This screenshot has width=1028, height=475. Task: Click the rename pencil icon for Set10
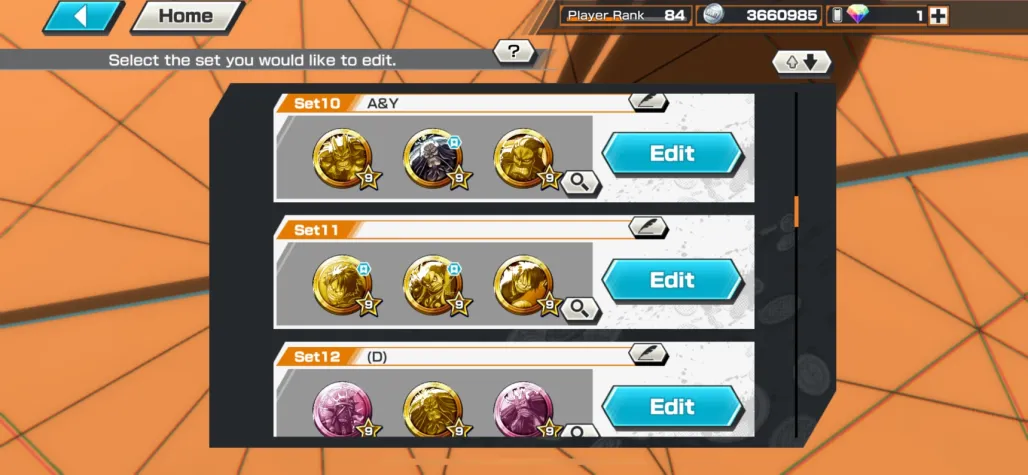[648, 101]
